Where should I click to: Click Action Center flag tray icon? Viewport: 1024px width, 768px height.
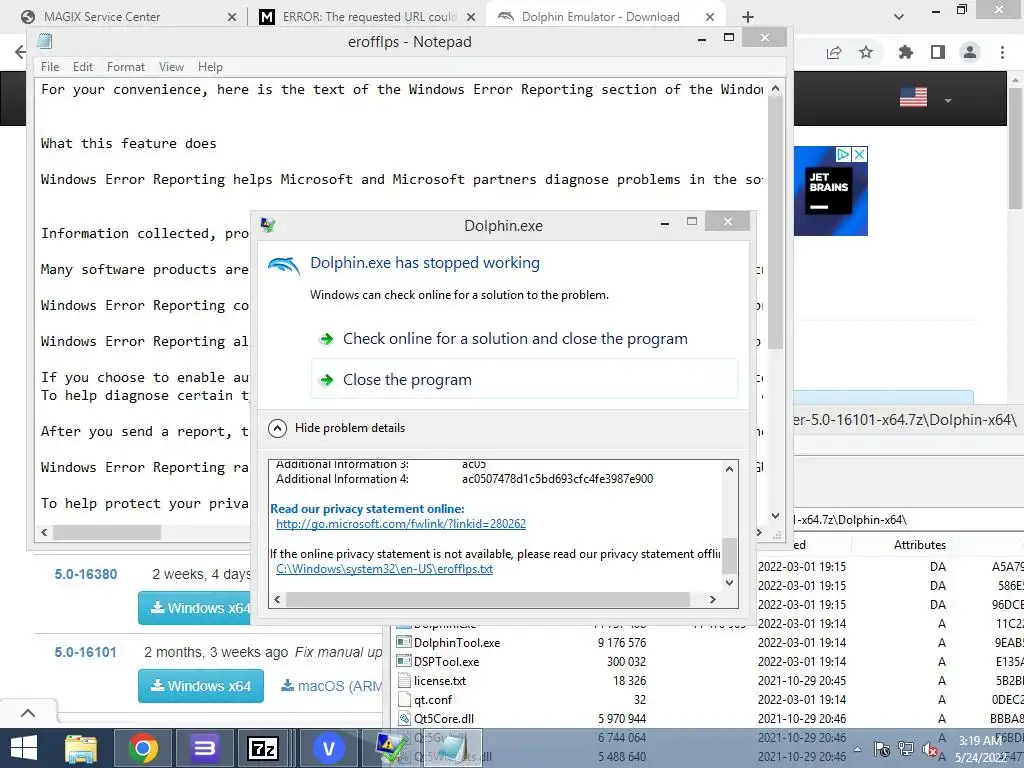[882, 749]
